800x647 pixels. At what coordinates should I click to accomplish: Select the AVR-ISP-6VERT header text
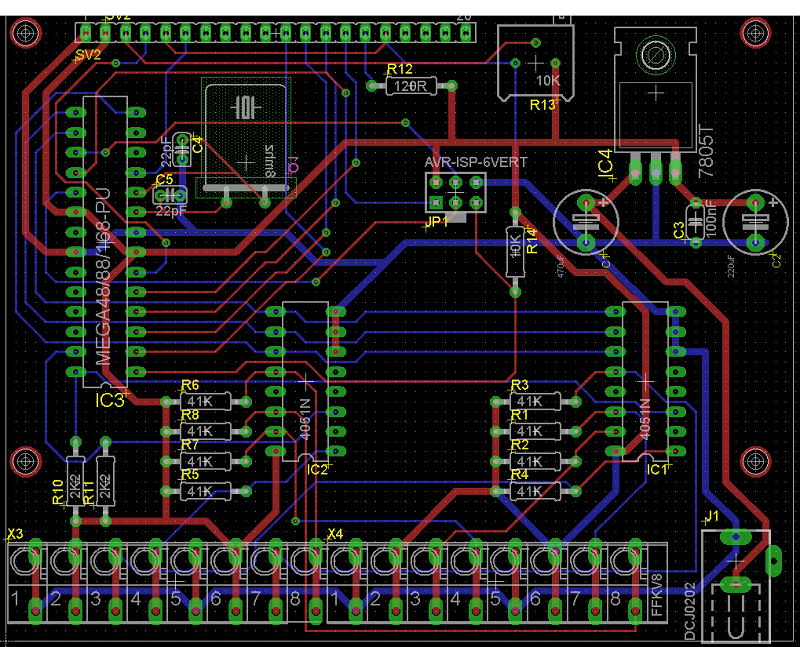[x=476, y=162]
